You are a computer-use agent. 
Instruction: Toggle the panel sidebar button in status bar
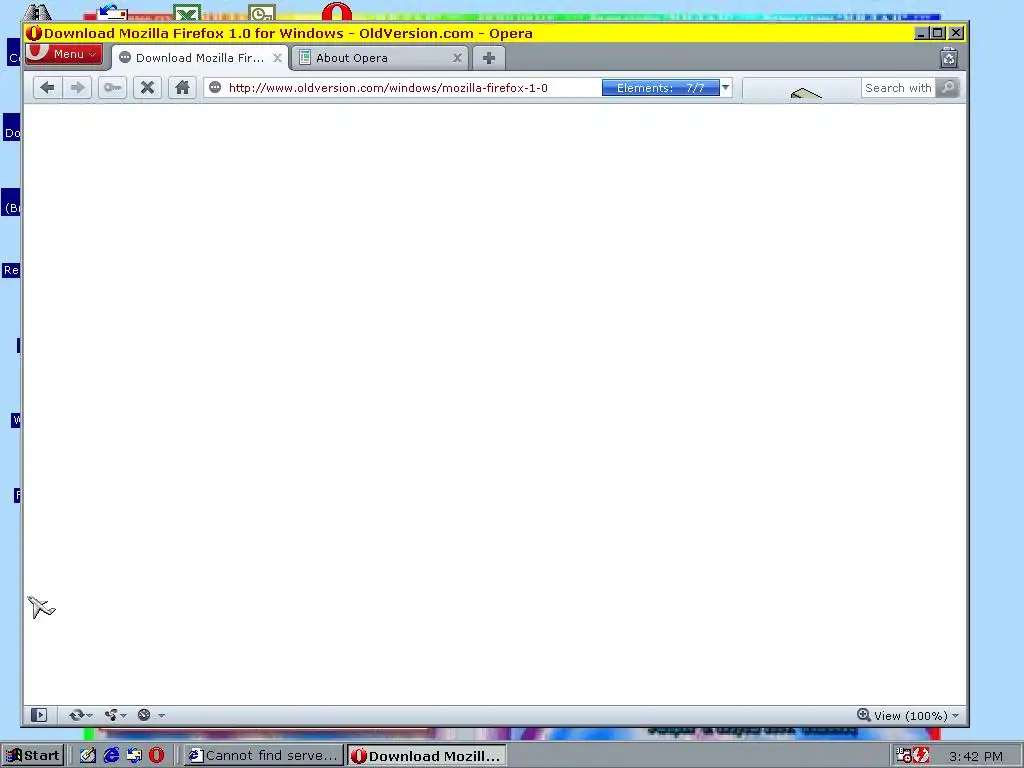tap(39, 715)
